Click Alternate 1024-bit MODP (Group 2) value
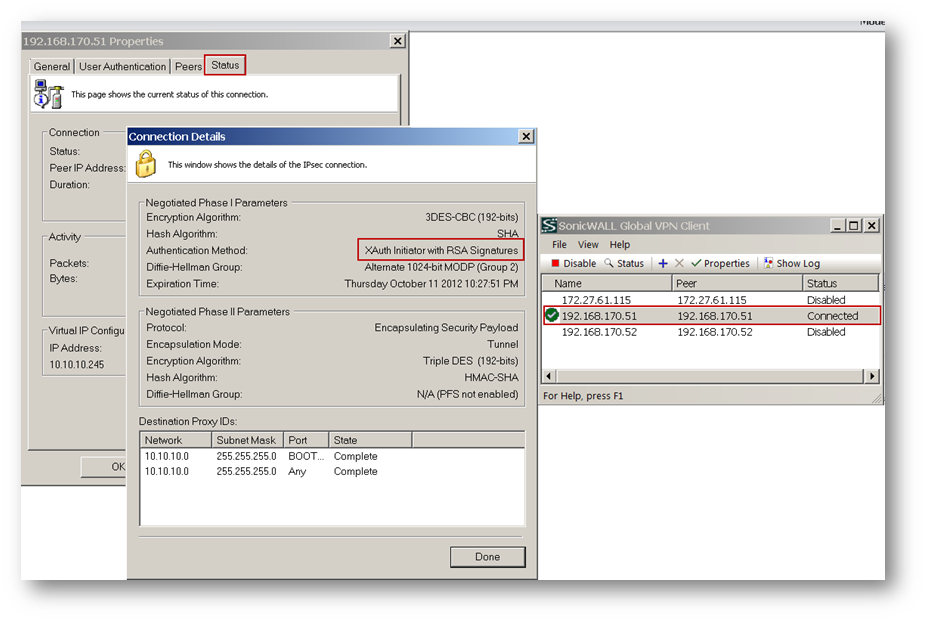This screenshot has width=927, height=622. click(x=441, y=267)
